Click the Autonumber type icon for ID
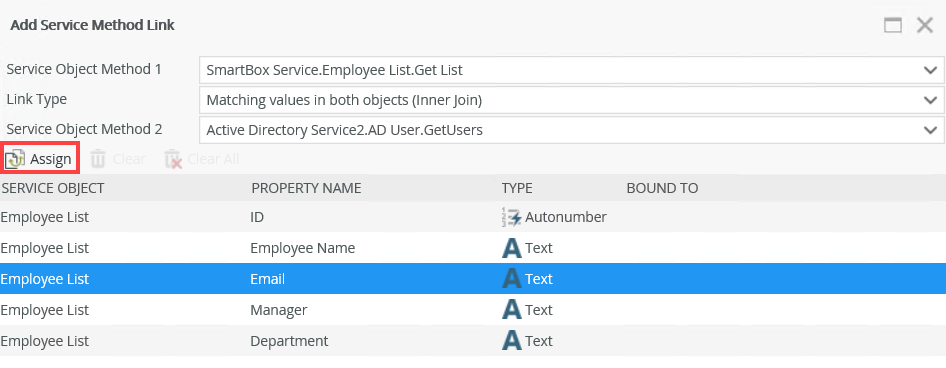Screen dimensions: 946x368 point(511,217)
